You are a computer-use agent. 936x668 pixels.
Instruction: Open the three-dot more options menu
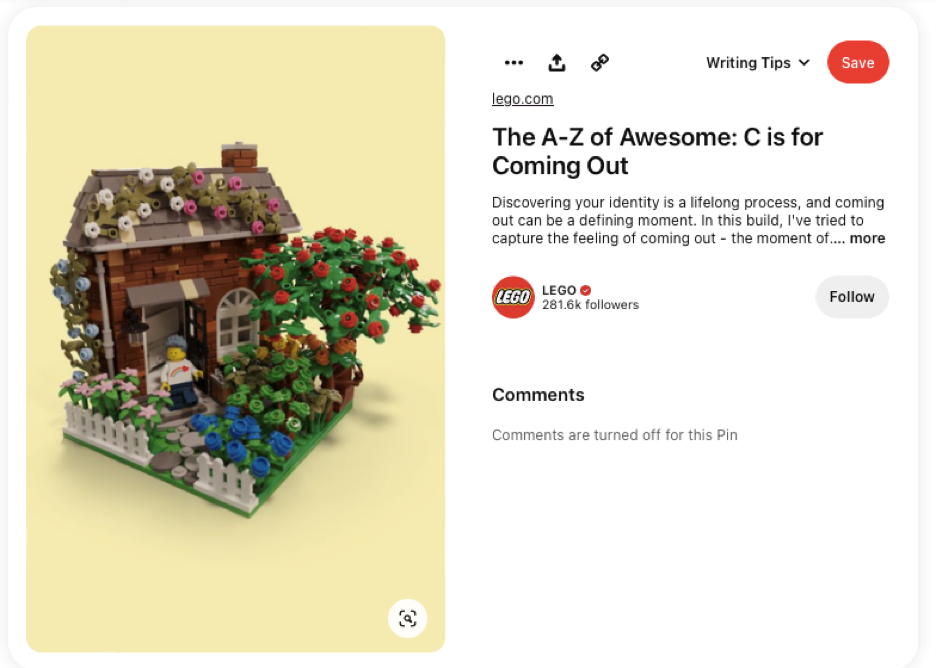tap(513, 63)
